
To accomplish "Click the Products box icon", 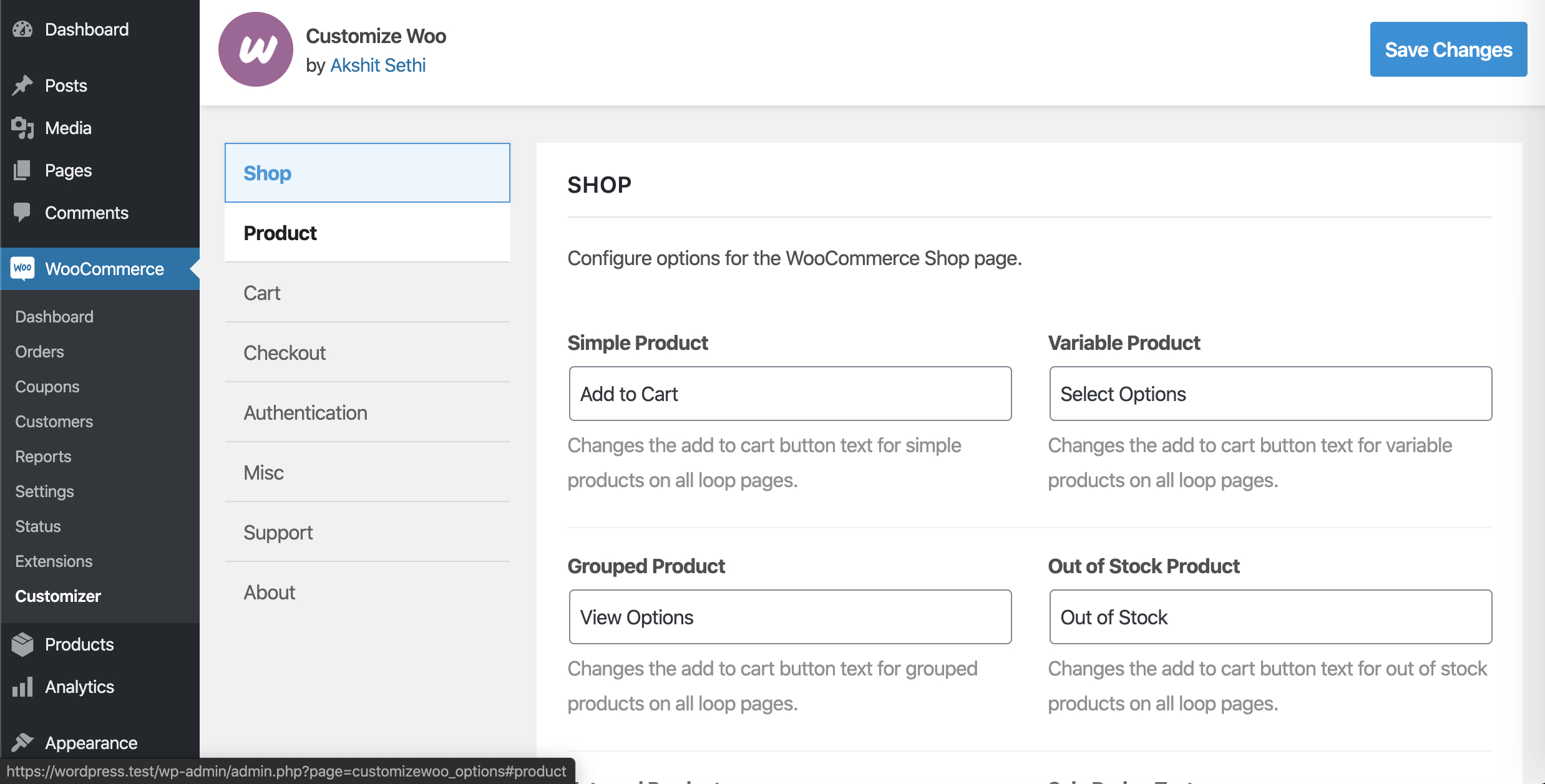I will [22, 644].
